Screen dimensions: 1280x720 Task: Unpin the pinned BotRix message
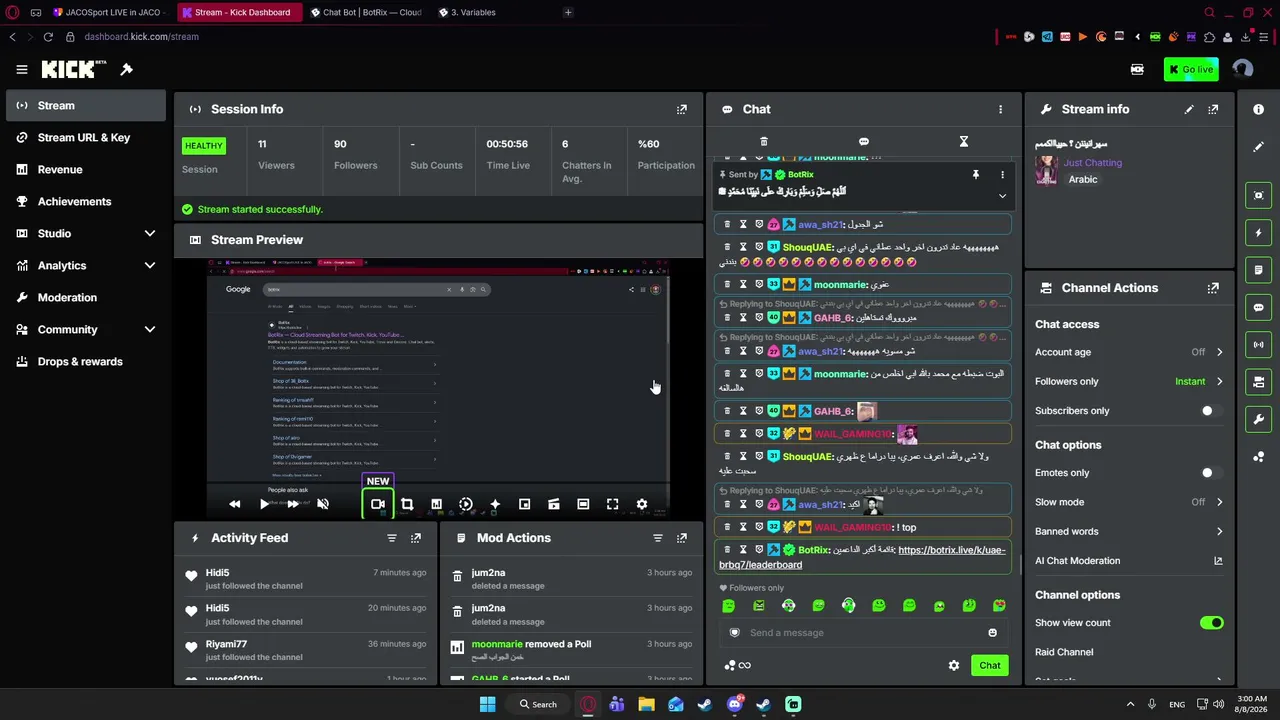(x=975, y=175)
